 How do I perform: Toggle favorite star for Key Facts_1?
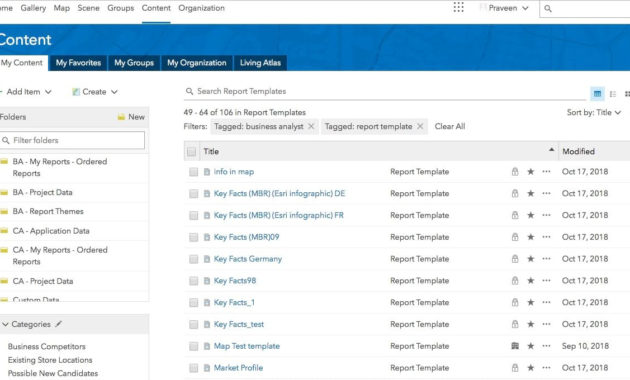[531, 302]
